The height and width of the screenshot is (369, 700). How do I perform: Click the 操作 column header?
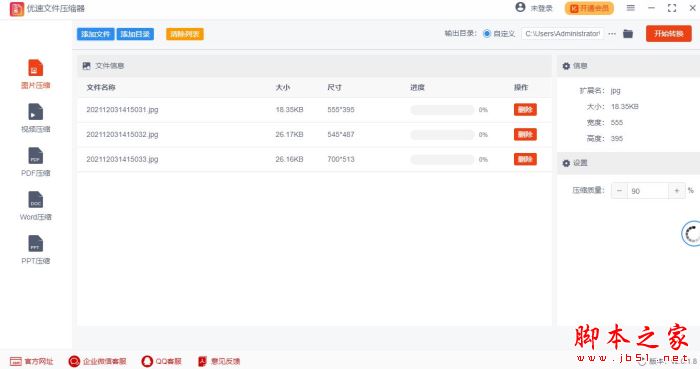click(521, 87)
